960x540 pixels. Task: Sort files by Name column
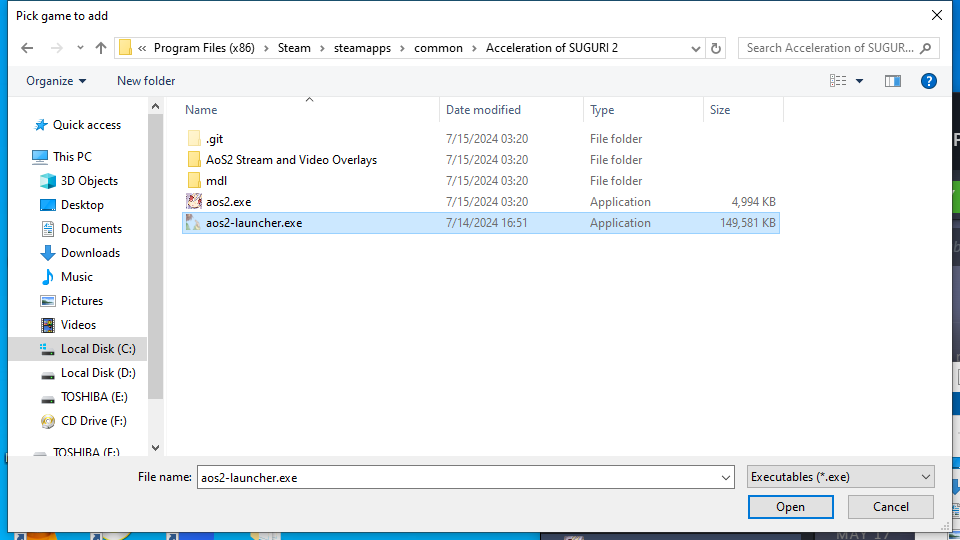[x=201, y=110]
